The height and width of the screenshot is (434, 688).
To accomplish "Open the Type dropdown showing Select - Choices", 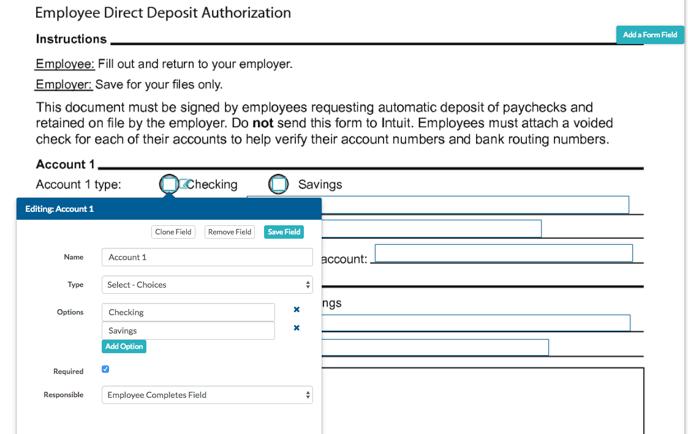I will 207,284.
